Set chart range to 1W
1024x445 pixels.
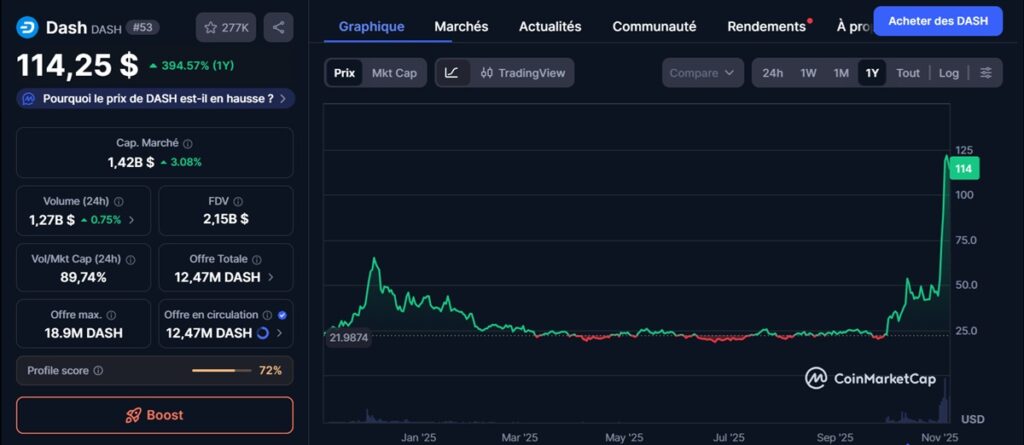pos(808,73)
